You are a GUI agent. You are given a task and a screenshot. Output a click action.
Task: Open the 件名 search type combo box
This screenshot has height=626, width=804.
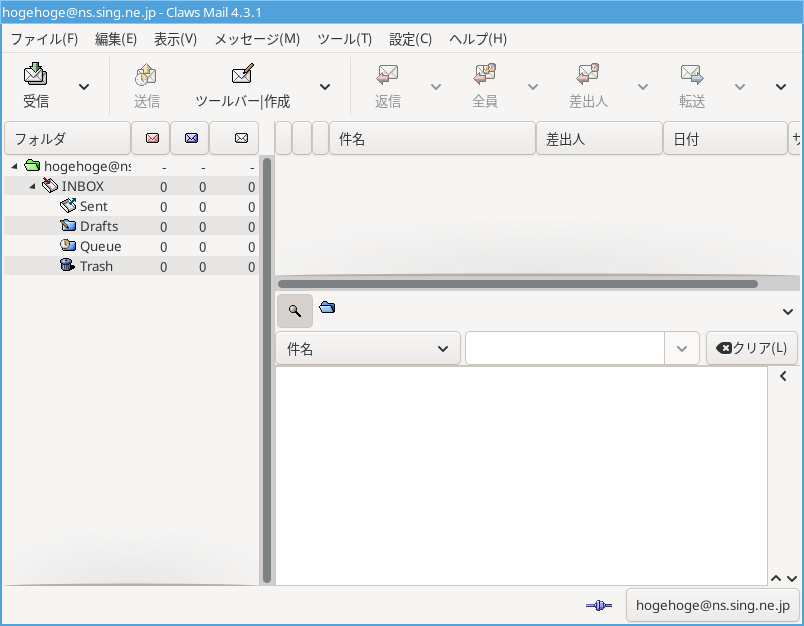(x=368, y=349)
